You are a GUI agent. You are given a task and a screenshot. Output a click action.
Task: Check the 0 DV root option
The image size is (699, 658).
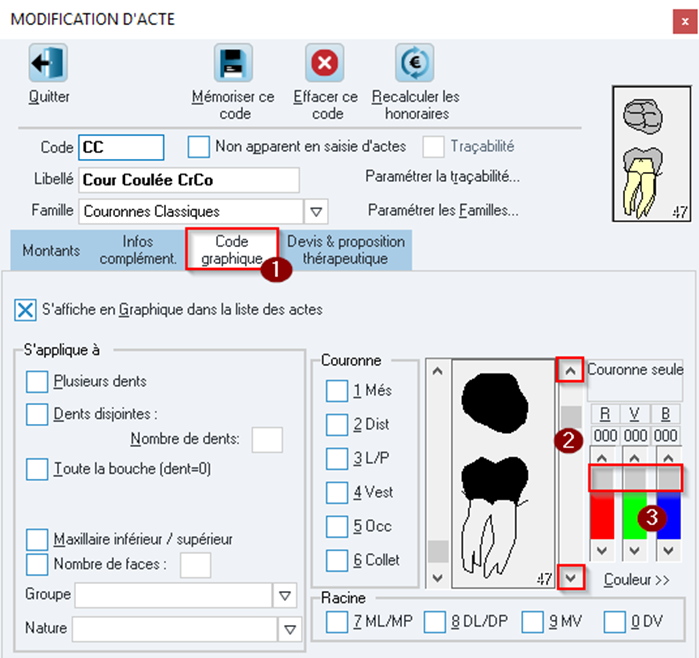[615, 622]
